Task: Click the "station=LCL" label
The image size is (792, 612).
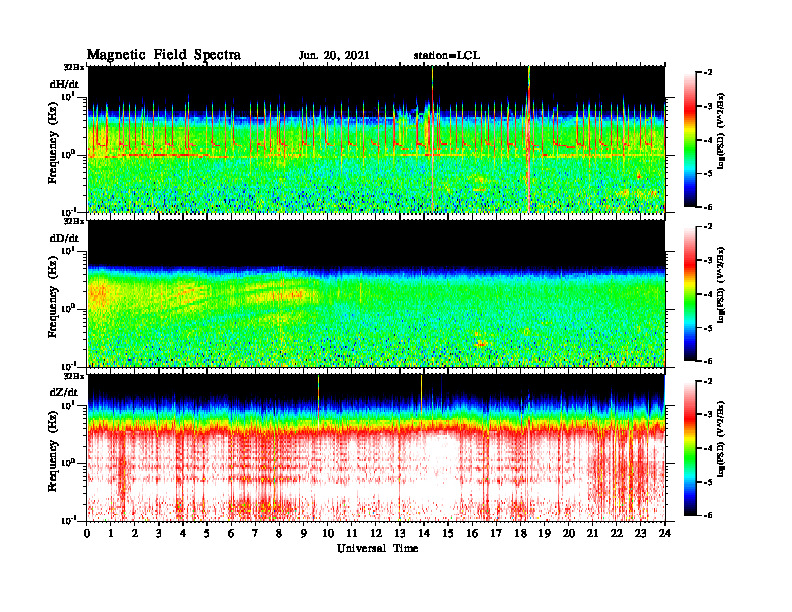Action: 447,56
